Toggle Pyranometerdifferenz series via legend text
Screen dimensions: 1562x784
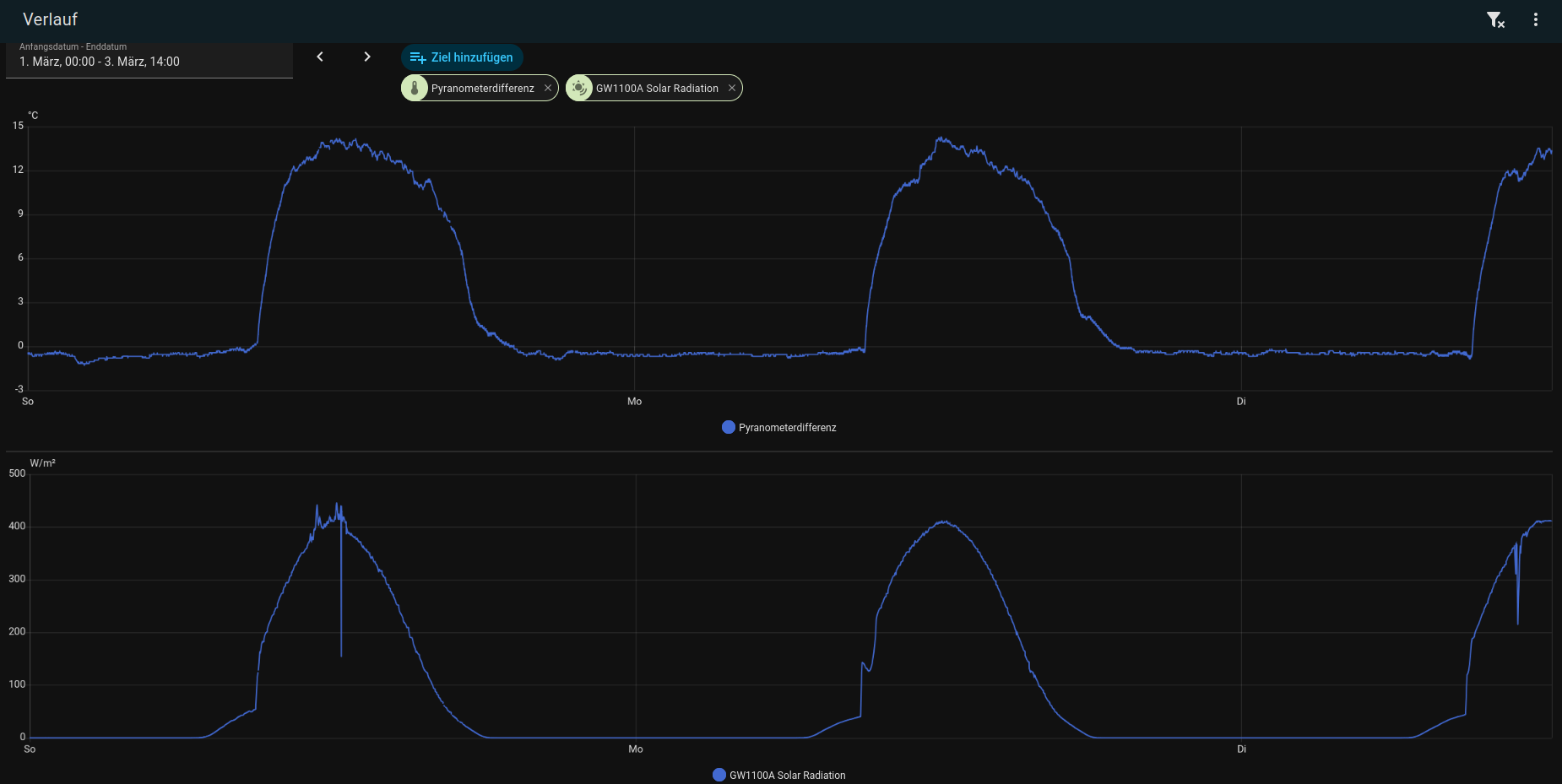[x=787, y=428]
